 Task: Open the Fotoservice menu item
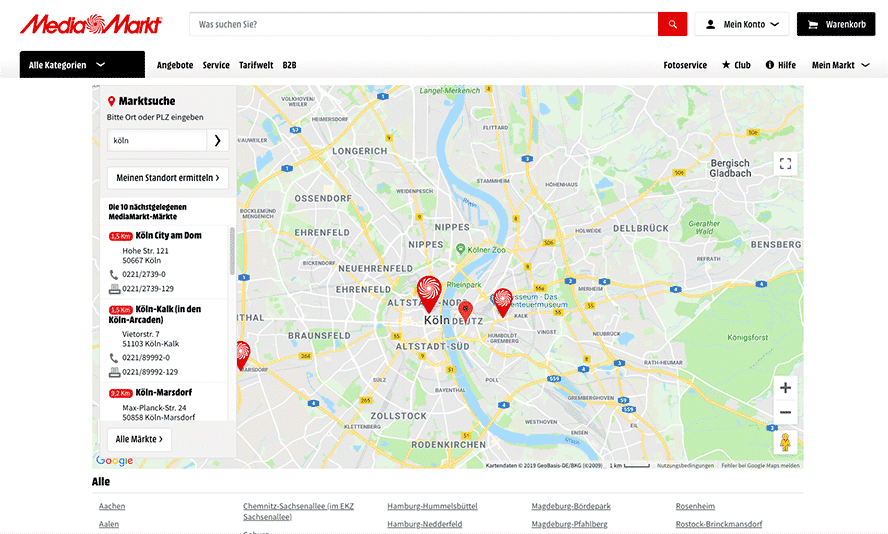[685, 65]
